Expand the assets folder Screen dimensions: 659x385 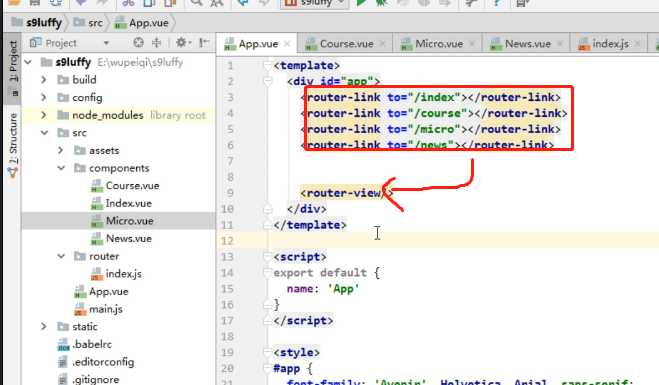pyautogui.click(x=61, y=150)
